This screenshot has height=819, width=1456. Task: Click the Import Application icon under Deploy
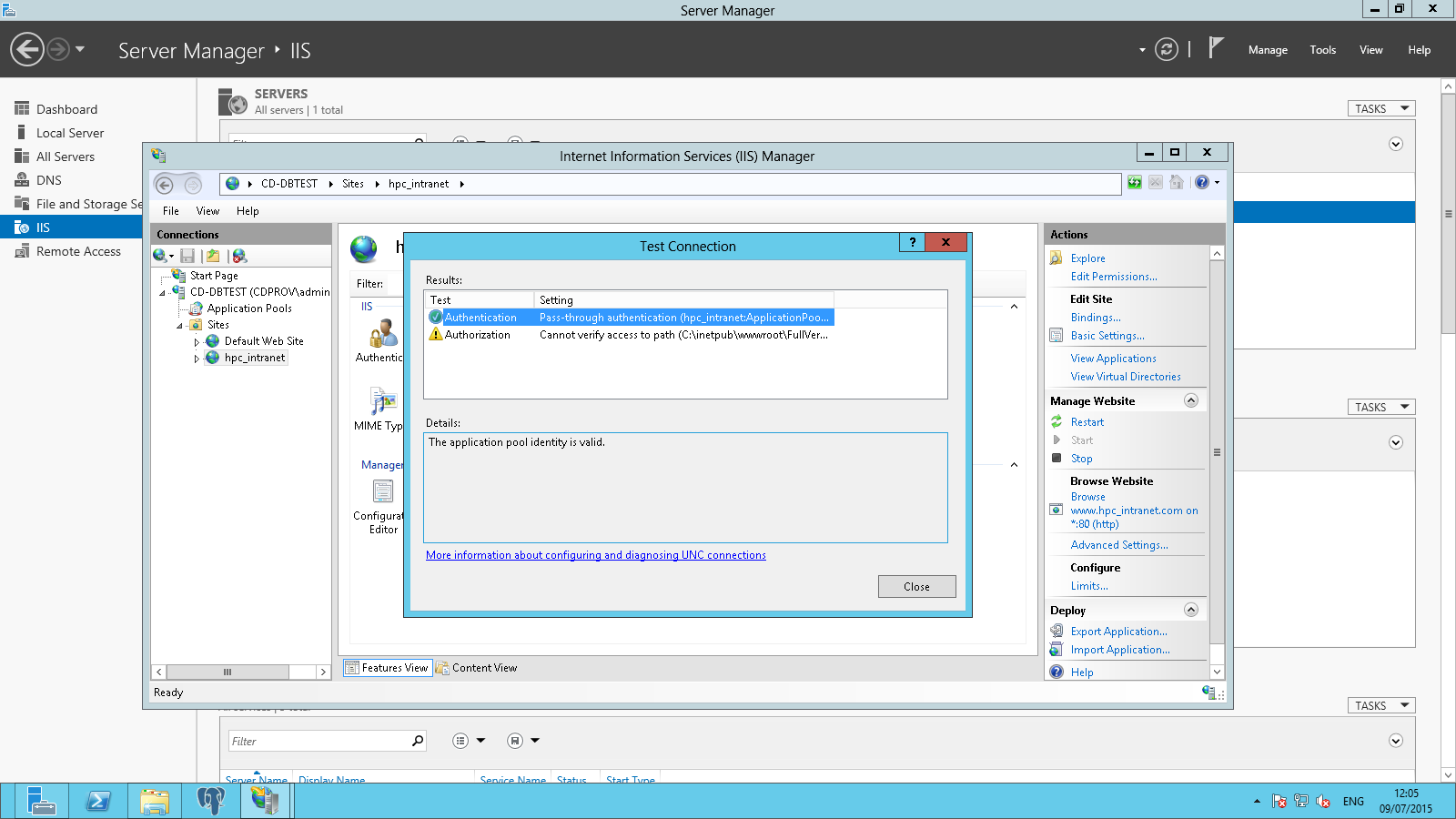[1057, 649]
